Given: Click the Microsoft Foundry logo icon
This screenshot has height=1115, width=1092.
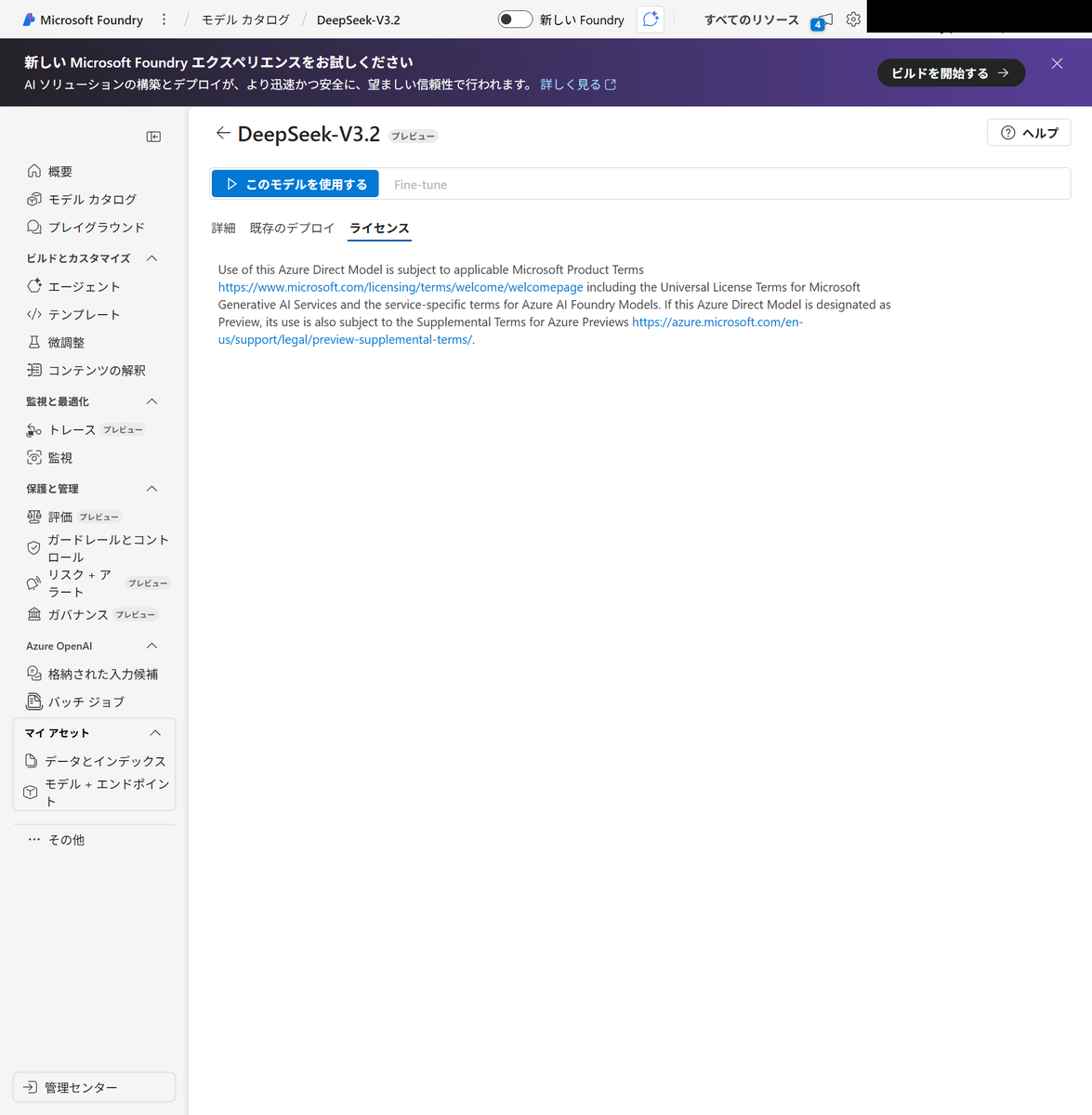Looking at the screenshot, I should coord(29,20).
